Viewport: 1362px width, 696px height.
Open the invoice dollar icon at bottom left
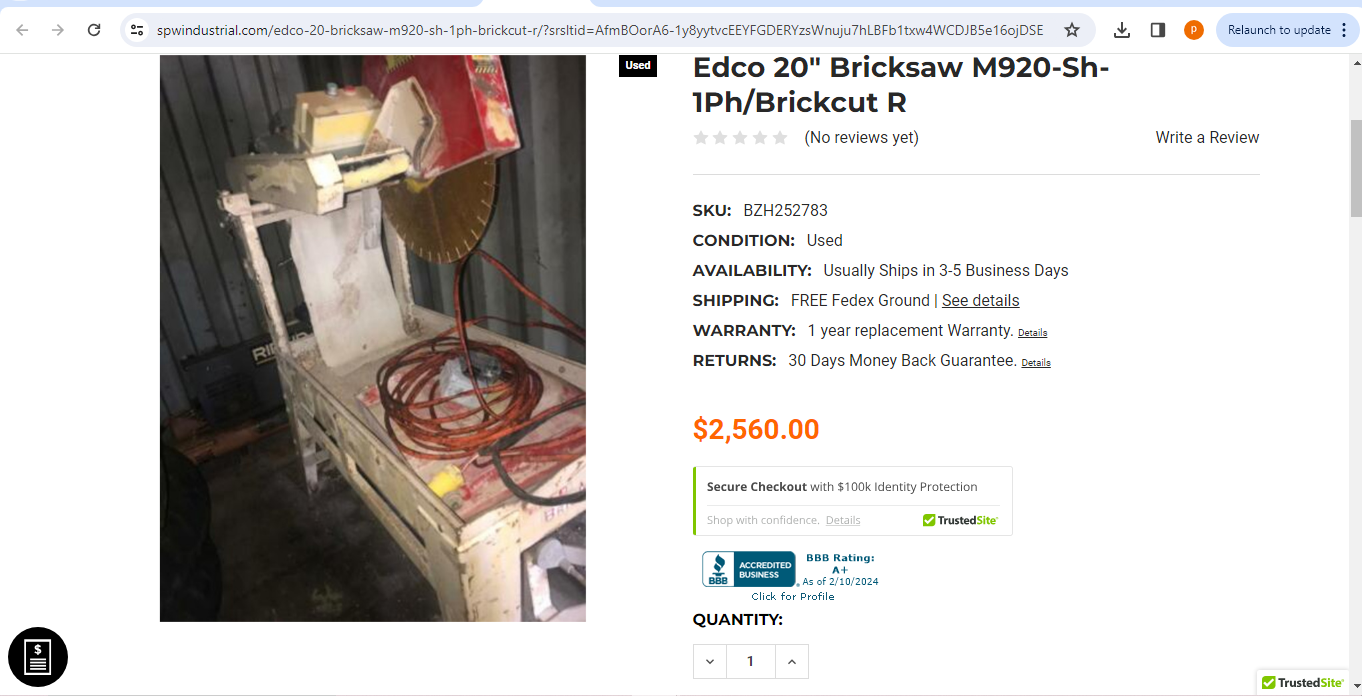pyautogui.click(x=38, y=657)
